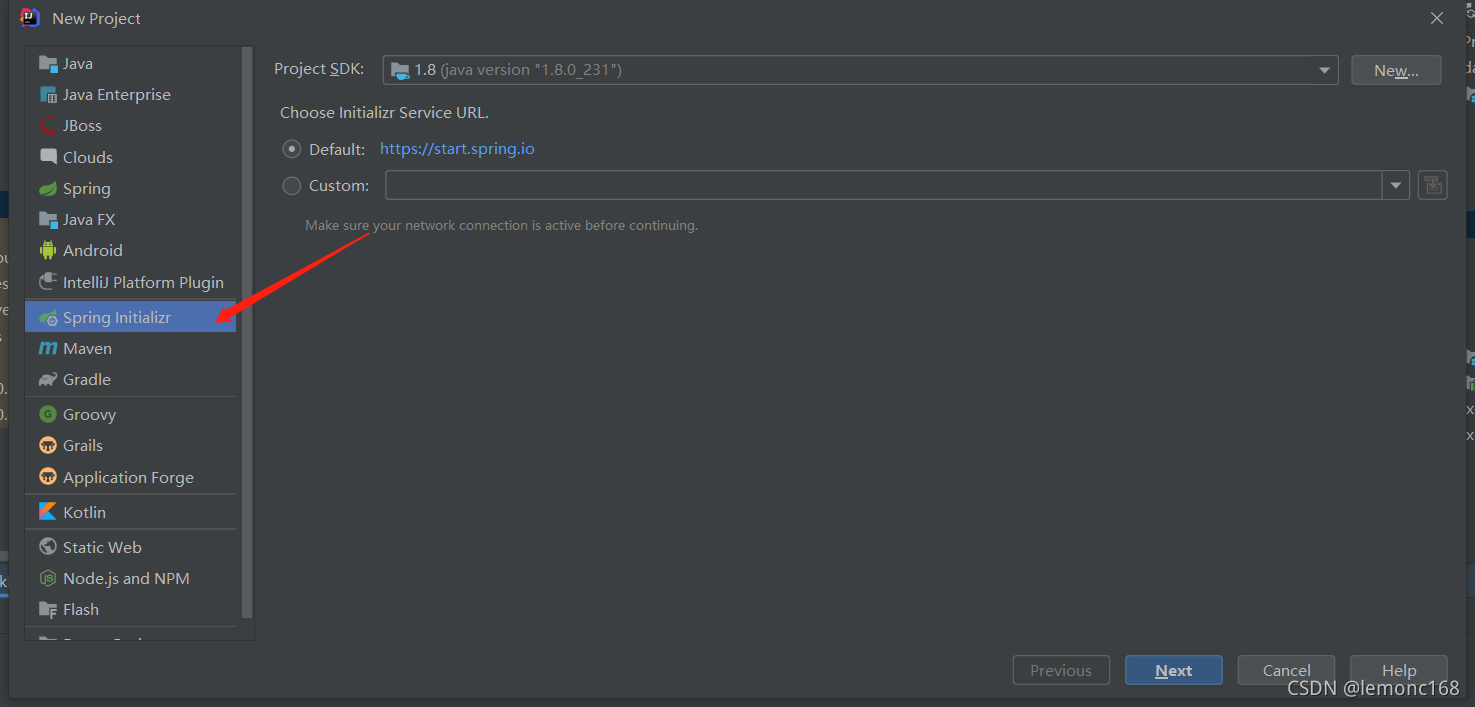Click the Java project type icon
1475x707 pixels.
(48, 64)
